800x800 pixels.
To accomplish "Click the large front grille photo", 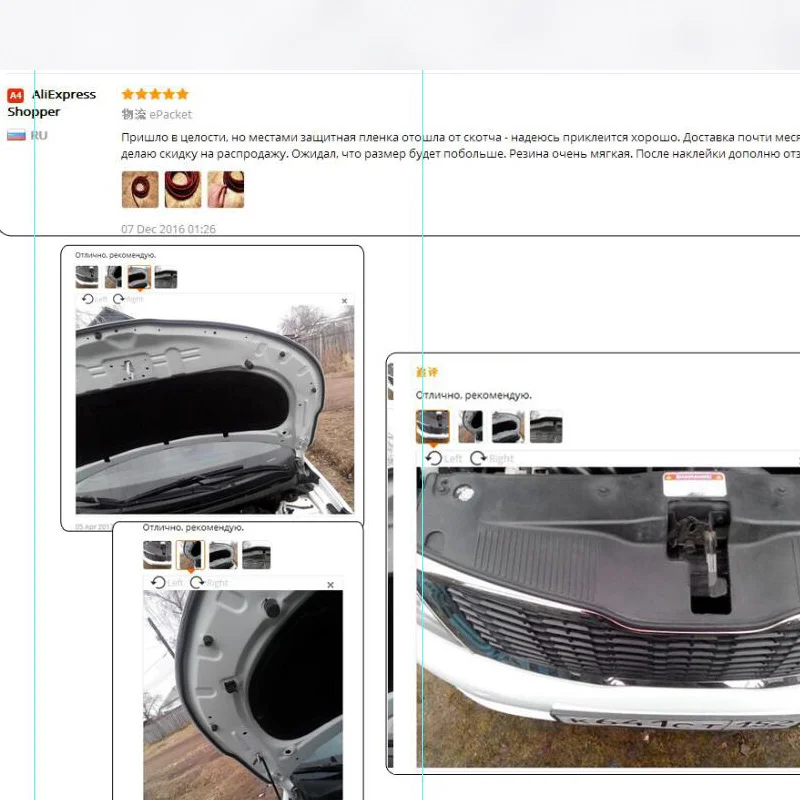I will click(x=608, y=617).
